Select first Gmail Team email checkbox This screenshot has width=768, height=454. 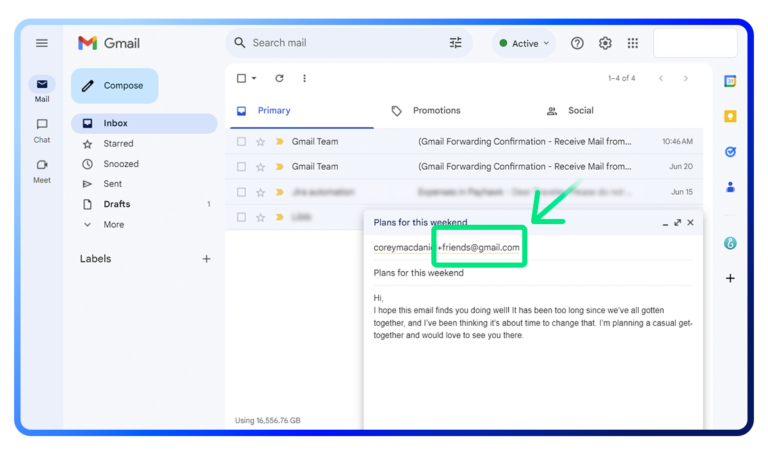pyautogui.click(x=241, y=142)
